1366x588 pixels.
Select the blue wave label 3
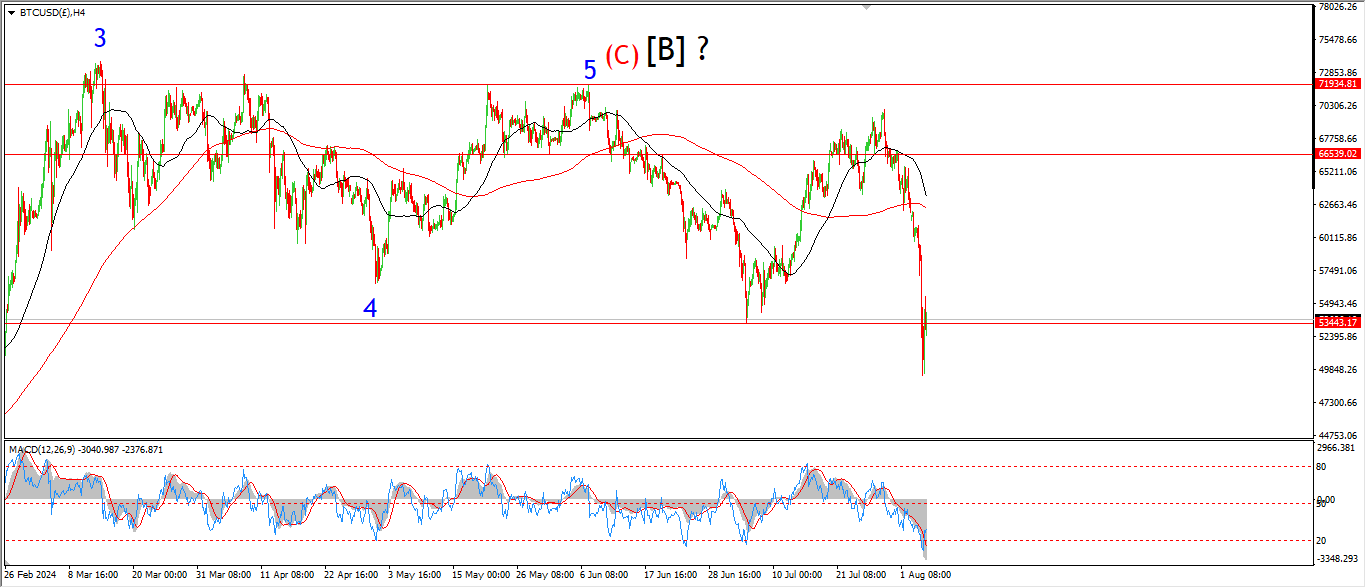tap(100, 38)
